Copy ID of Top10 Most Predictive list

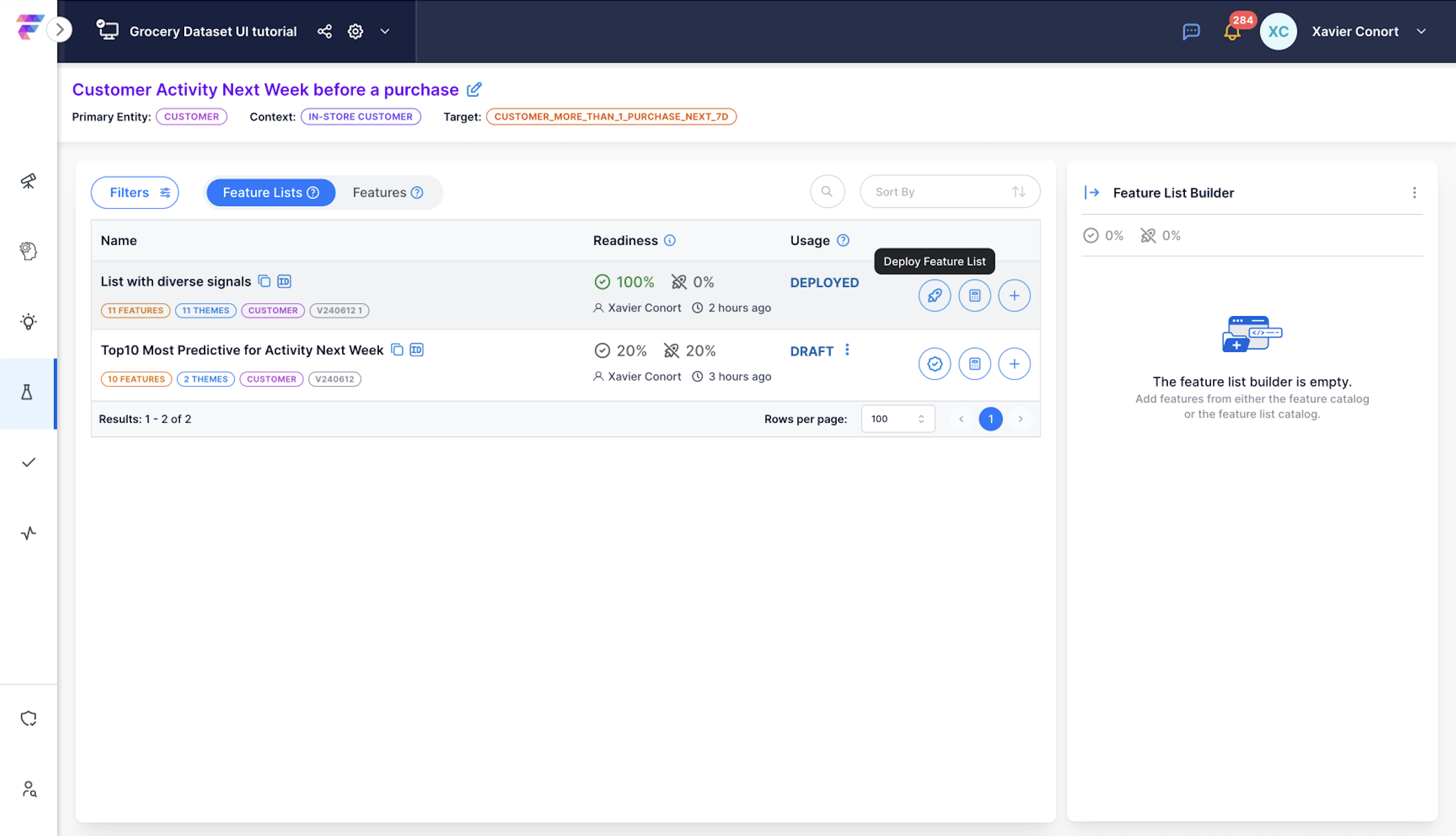click(417, 350)
